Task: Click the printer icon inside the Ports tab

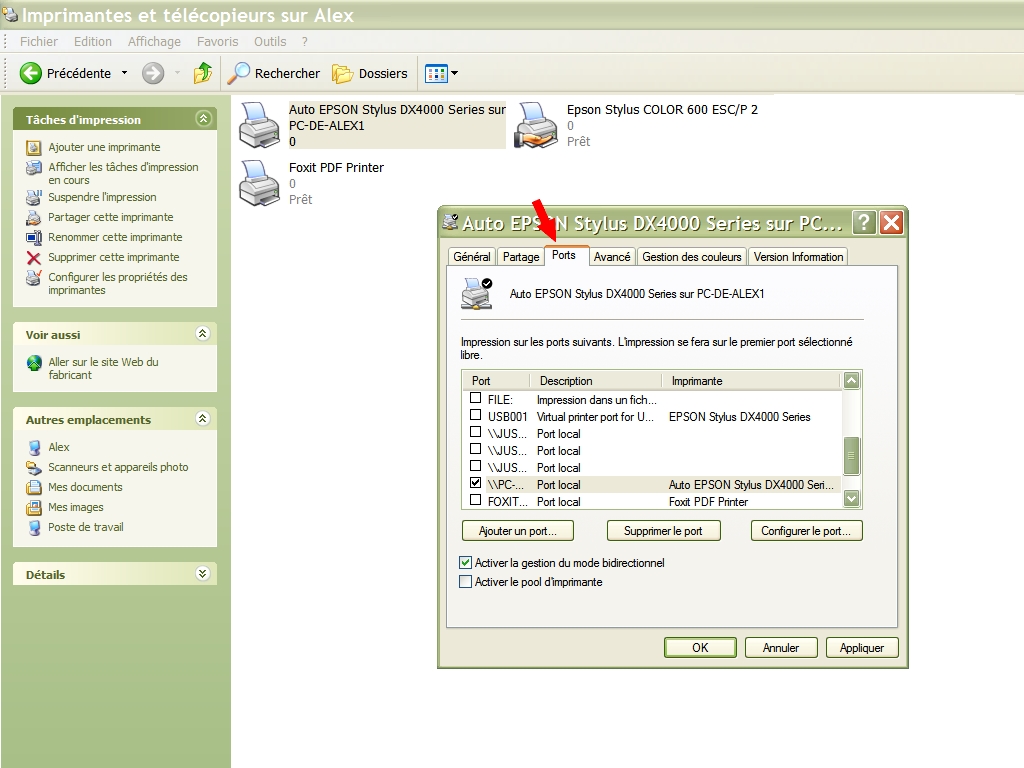Action: 477,293
